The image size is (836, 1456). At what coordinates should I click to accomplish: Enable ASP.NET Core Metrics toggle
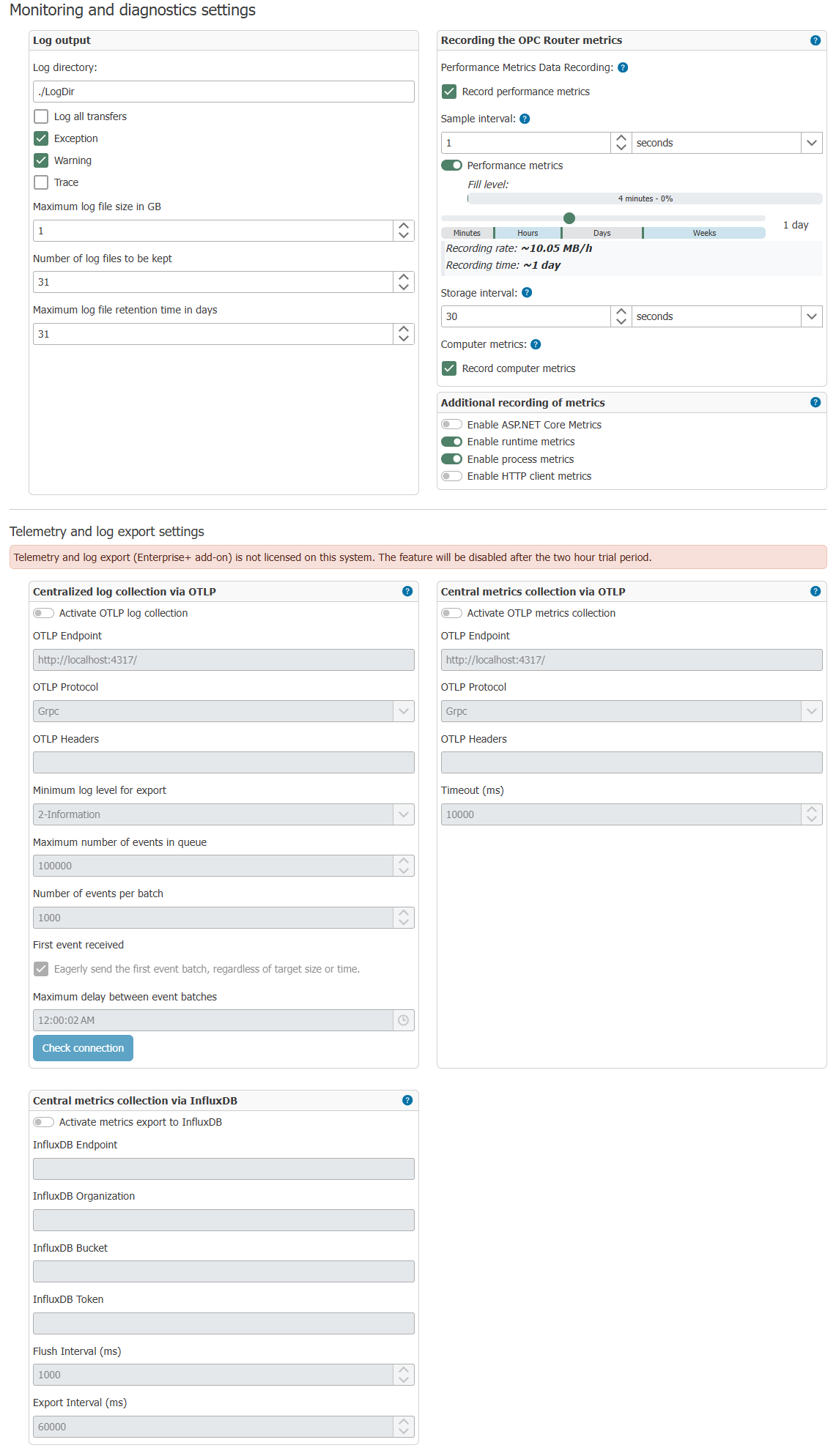pyautogui.click(x=451, y=425)
